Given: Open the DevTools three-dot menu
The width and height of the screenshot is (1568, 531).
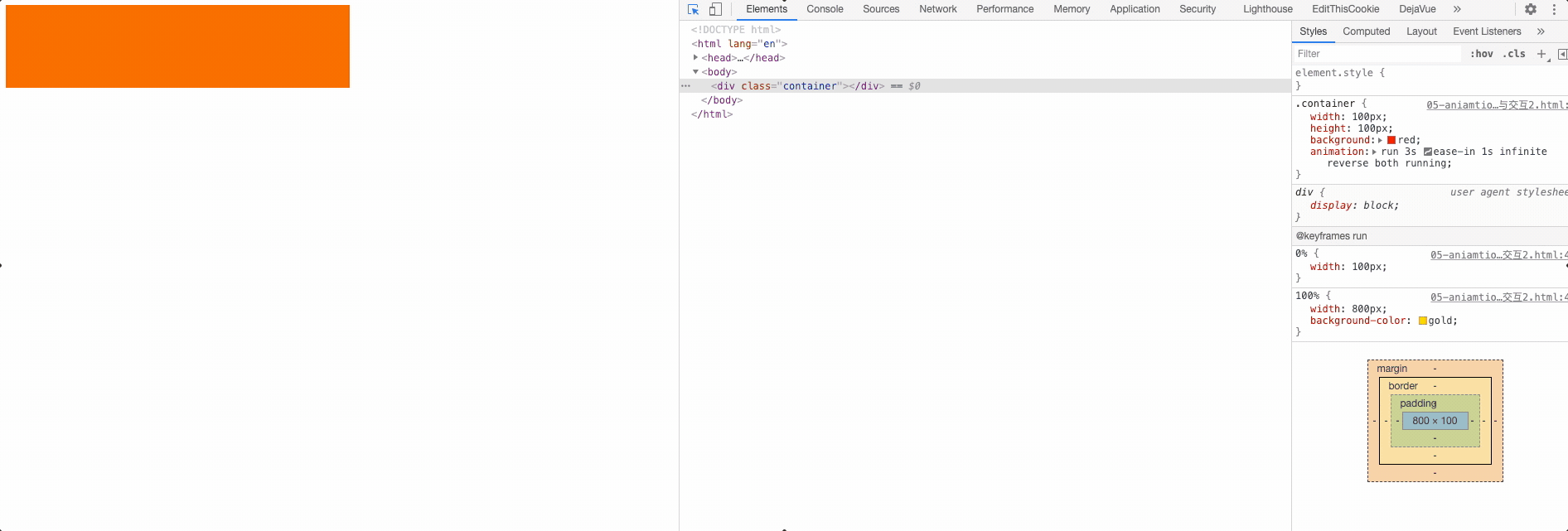Looking at the screenshot, I should click(x=1554, y=9).
